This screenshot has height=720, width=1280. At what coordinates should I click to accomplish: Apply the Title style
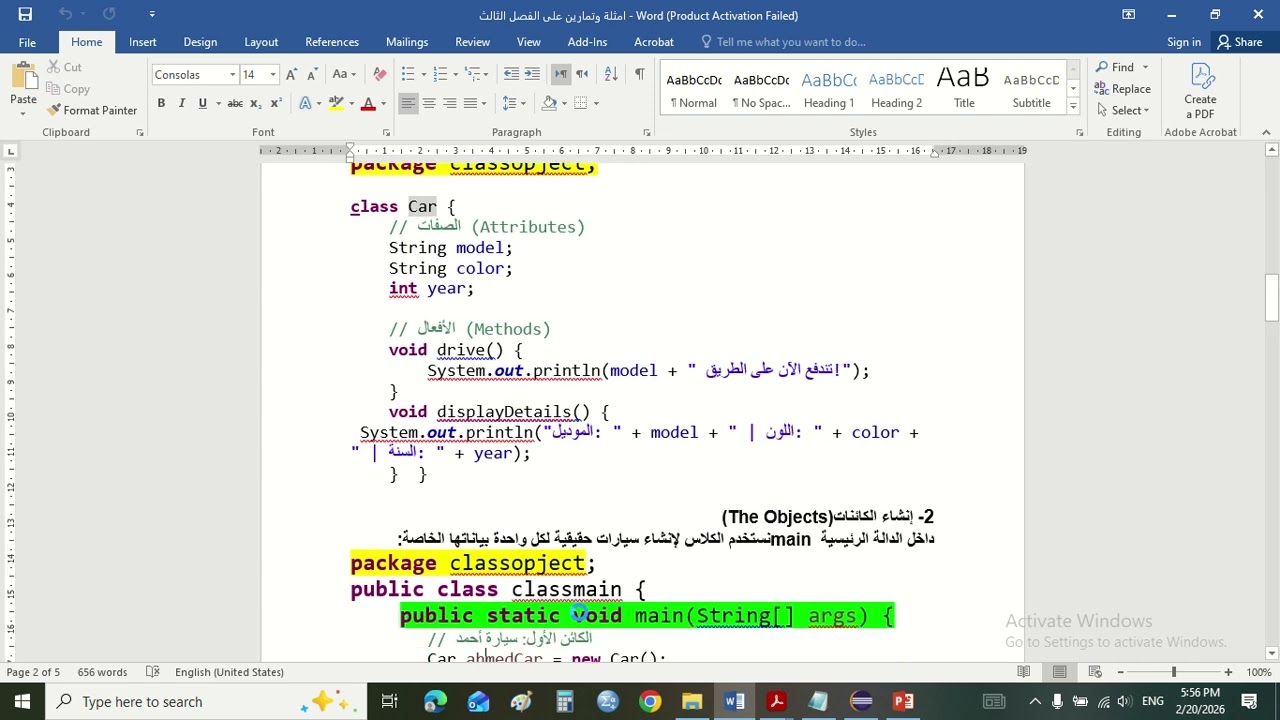point(964,88)
